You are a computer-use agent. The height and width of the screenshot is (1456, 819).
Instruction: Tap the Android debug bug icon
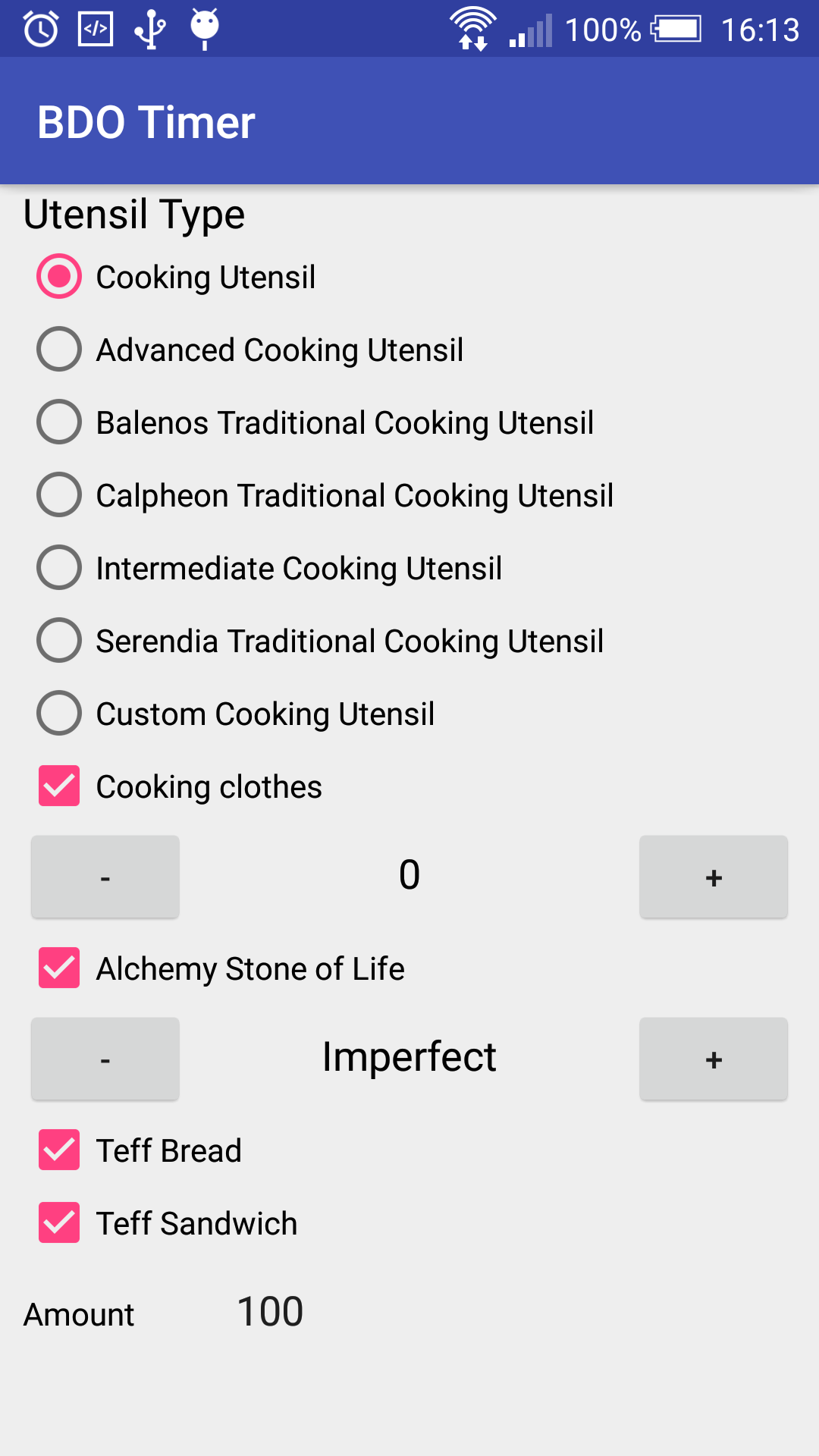[205, 28]
